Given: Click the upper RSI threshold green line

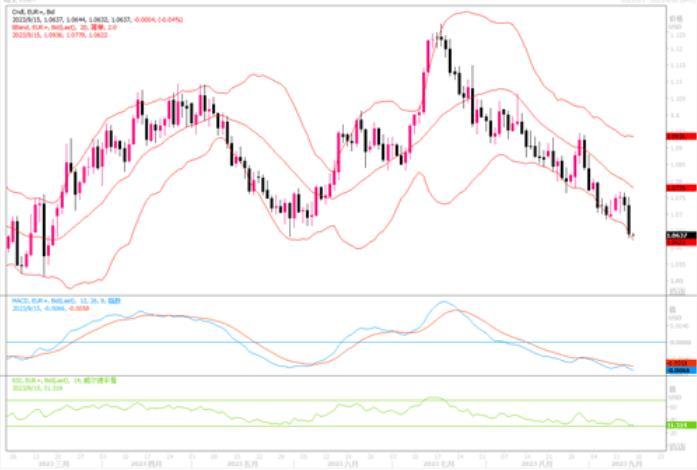Looking at the screenshot, I should click(300, 401).
